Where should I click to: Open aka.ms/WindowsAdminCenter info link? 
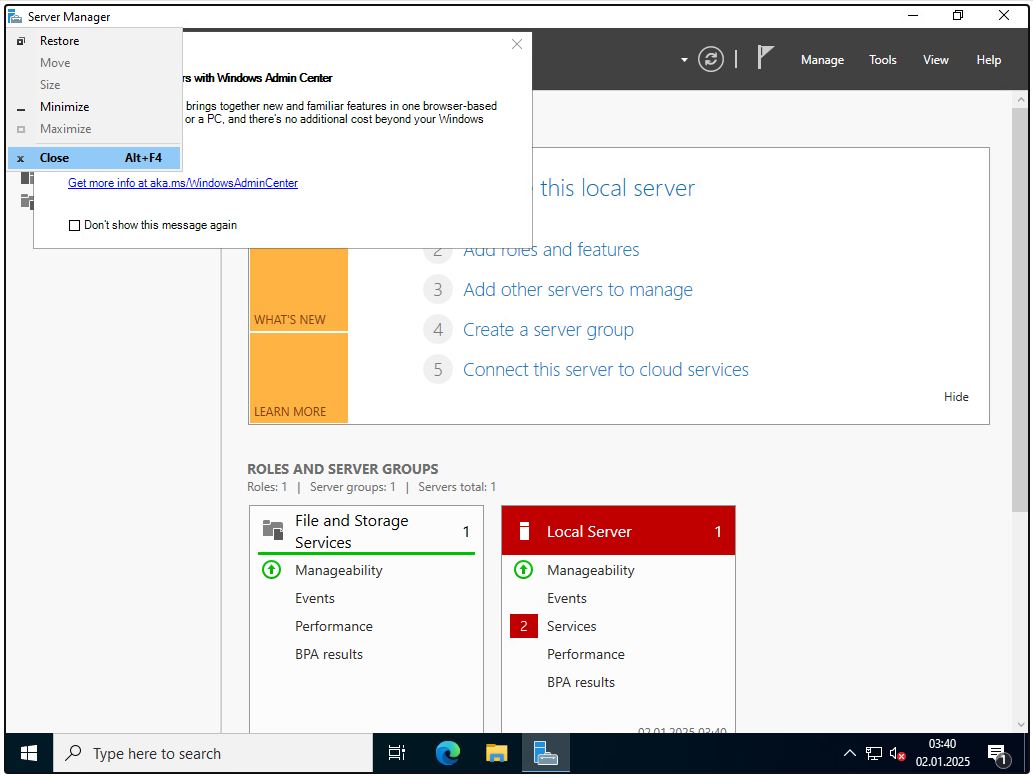tap(182, 183)
